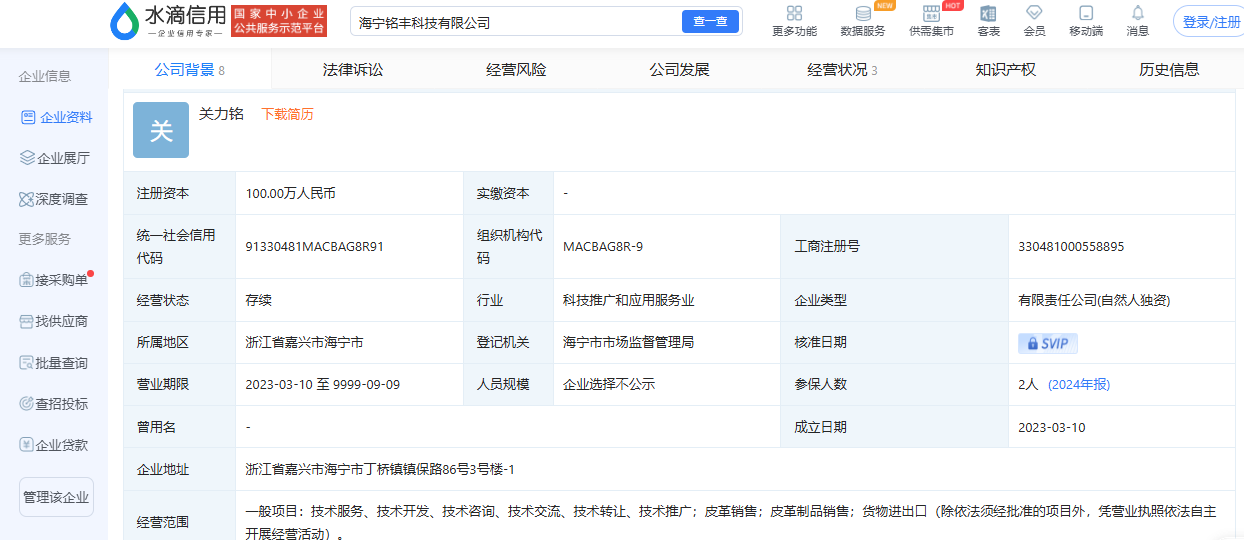Viewport: 1244px width, 540px height.
Task: Open 数据服务 database icon
Action: click(x=862, y=13)
